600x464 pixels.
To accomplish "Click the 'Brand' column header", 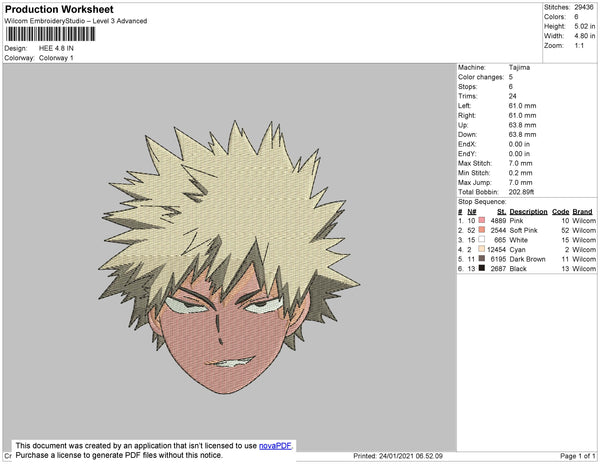I will [582, 212].
